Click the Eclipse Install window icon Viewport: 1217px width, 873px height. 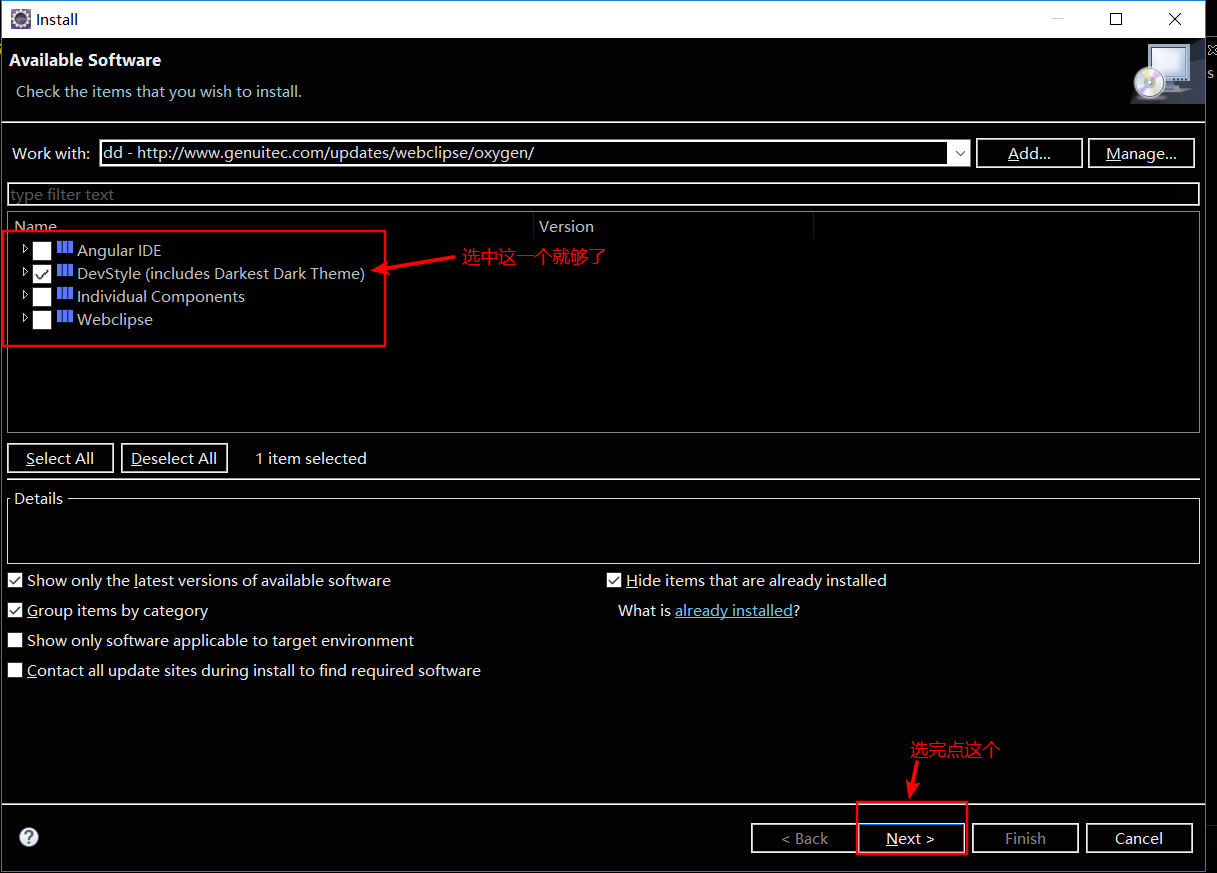click(20, 19)
